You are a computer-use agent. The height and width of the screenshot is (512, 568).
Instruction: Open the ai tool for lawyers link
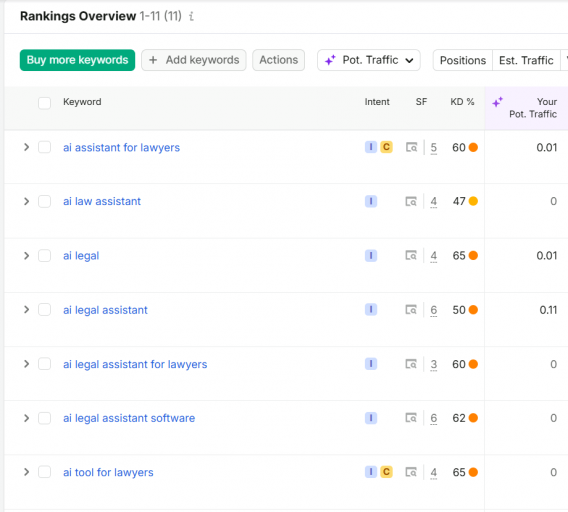tap(108, 473)
